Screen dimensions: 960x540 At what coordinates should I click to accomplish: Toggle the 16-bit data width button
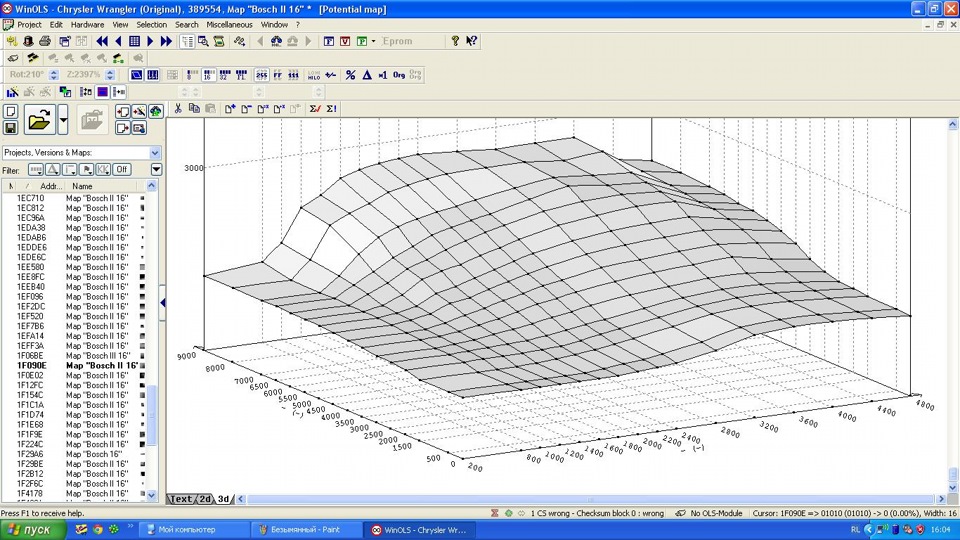tap(208, 75)
